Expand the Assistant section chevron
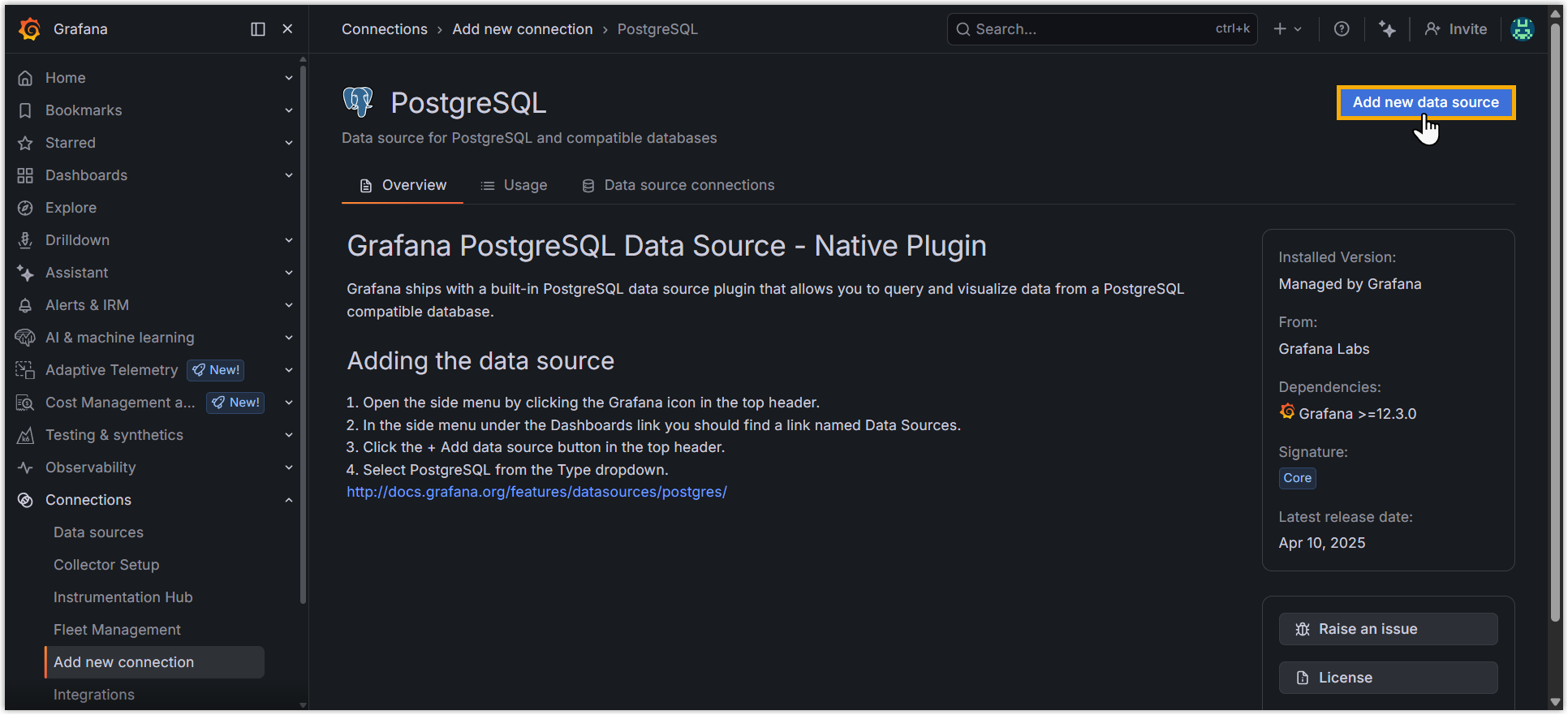 pyautogui.click(x=289, y=273)
